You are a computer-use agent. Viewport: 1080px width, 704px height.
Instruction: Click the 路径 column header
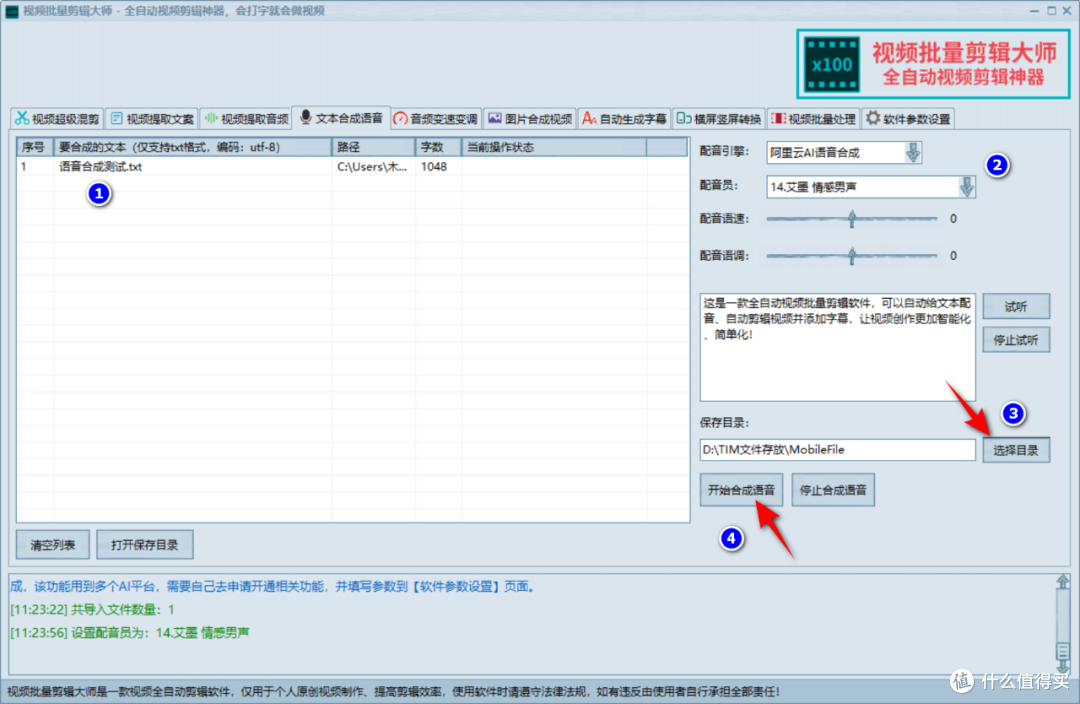[x=373, y=147]
